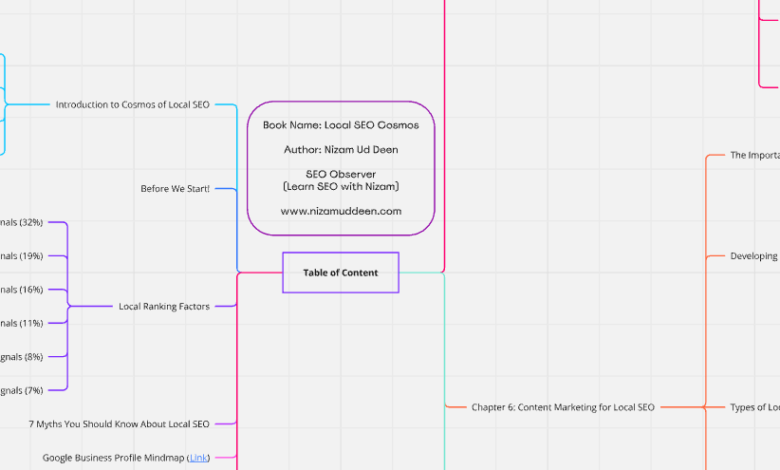Select the Introduction to Cosmos of Local SEO node
The height and width of the screenshot is (470, 780).
coord(132,104)
